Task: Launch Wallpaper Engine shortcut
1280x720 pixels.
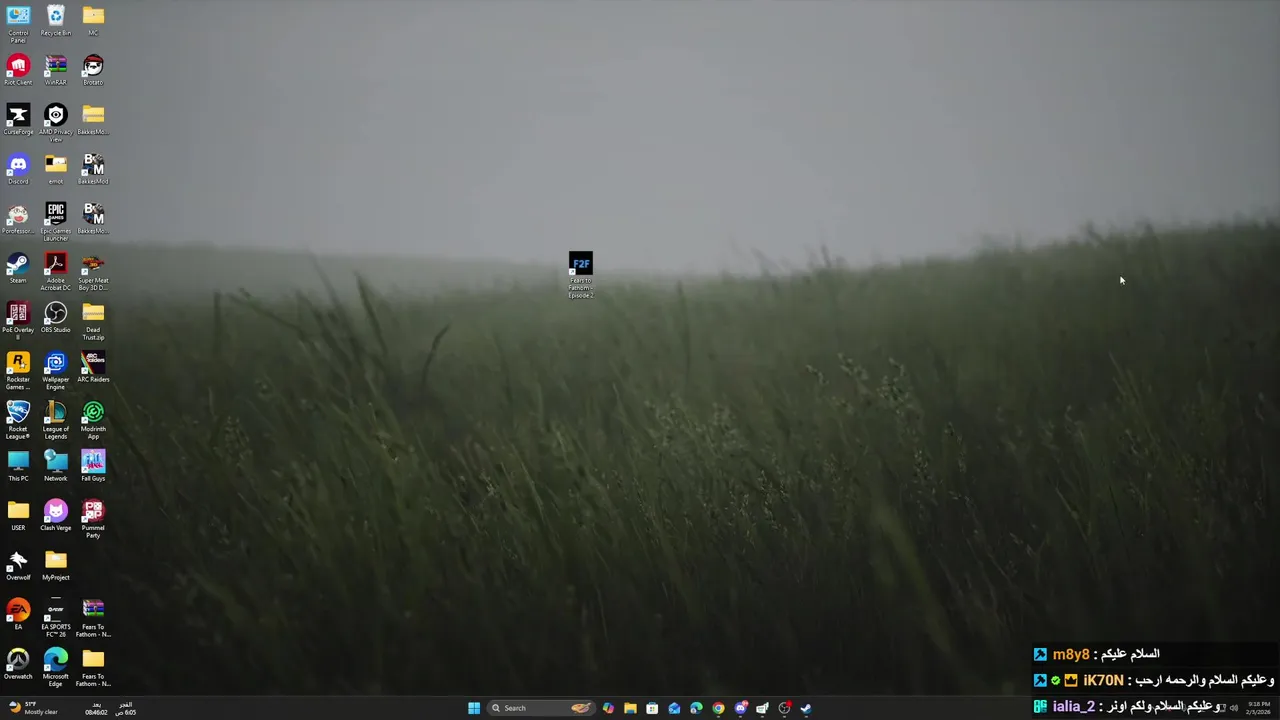Action: (55, 371)
